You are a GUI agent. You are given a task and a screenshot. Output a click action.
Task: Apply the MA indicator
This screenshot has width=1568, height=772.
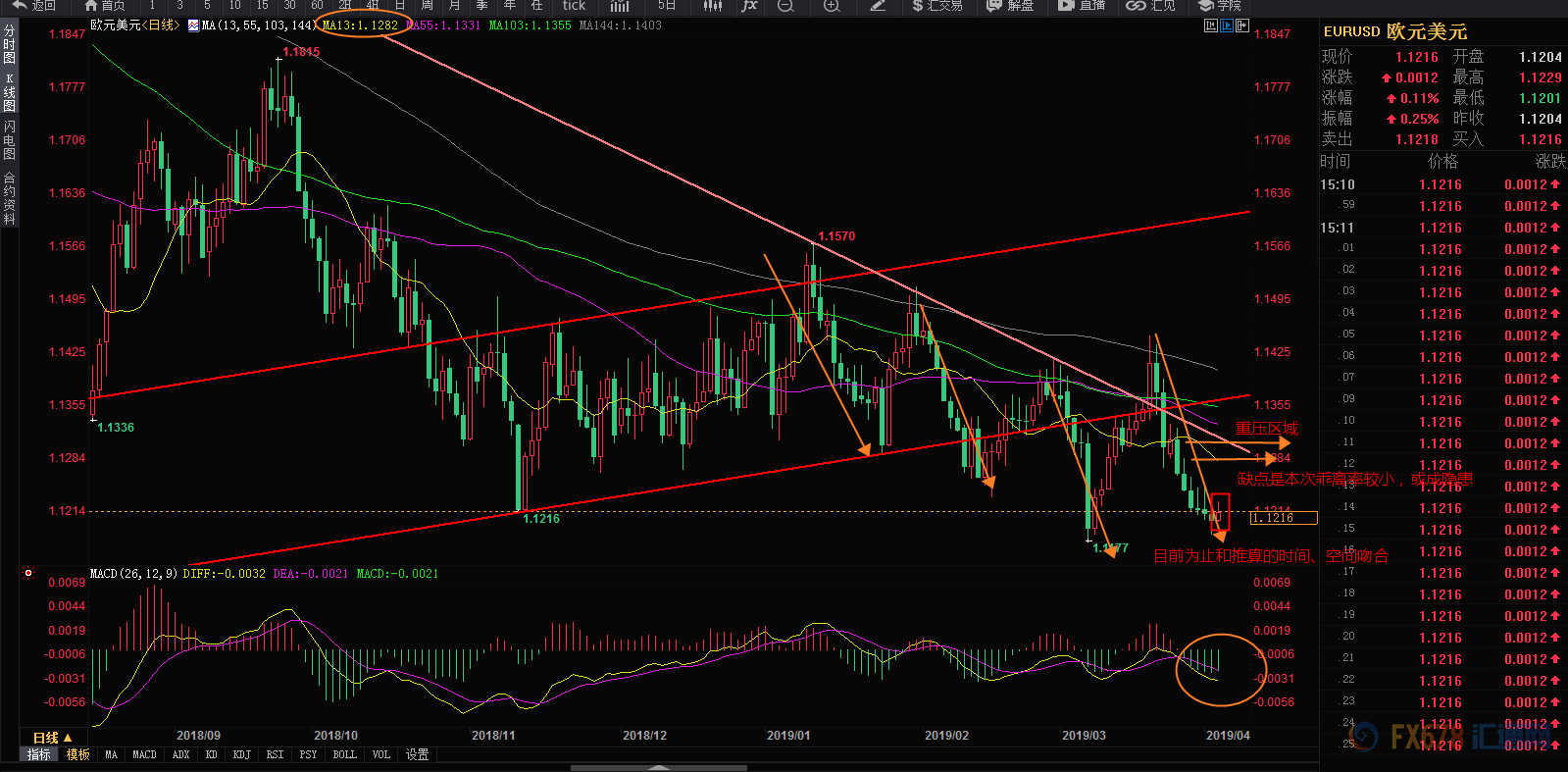pos(111,754)
